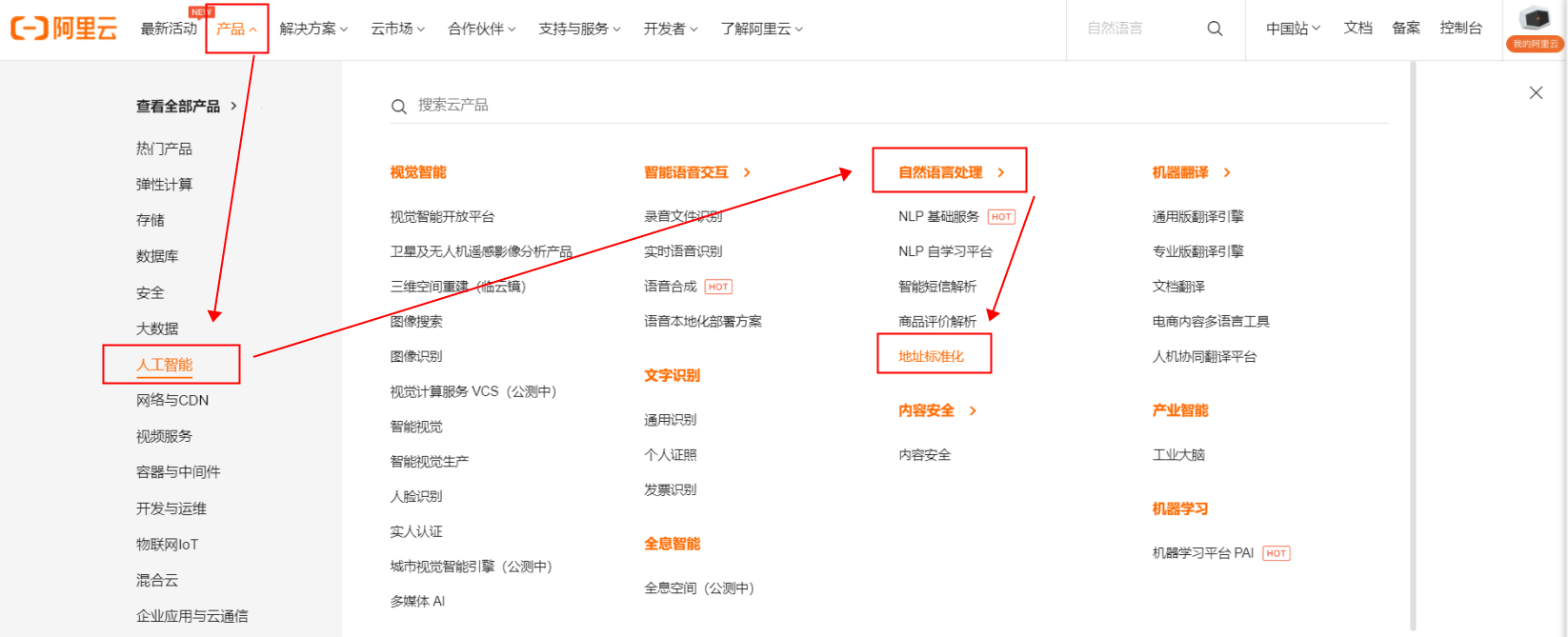1568x637 pixels.
Task: Open 智能短信解析 product
Action: click(937, 287)
